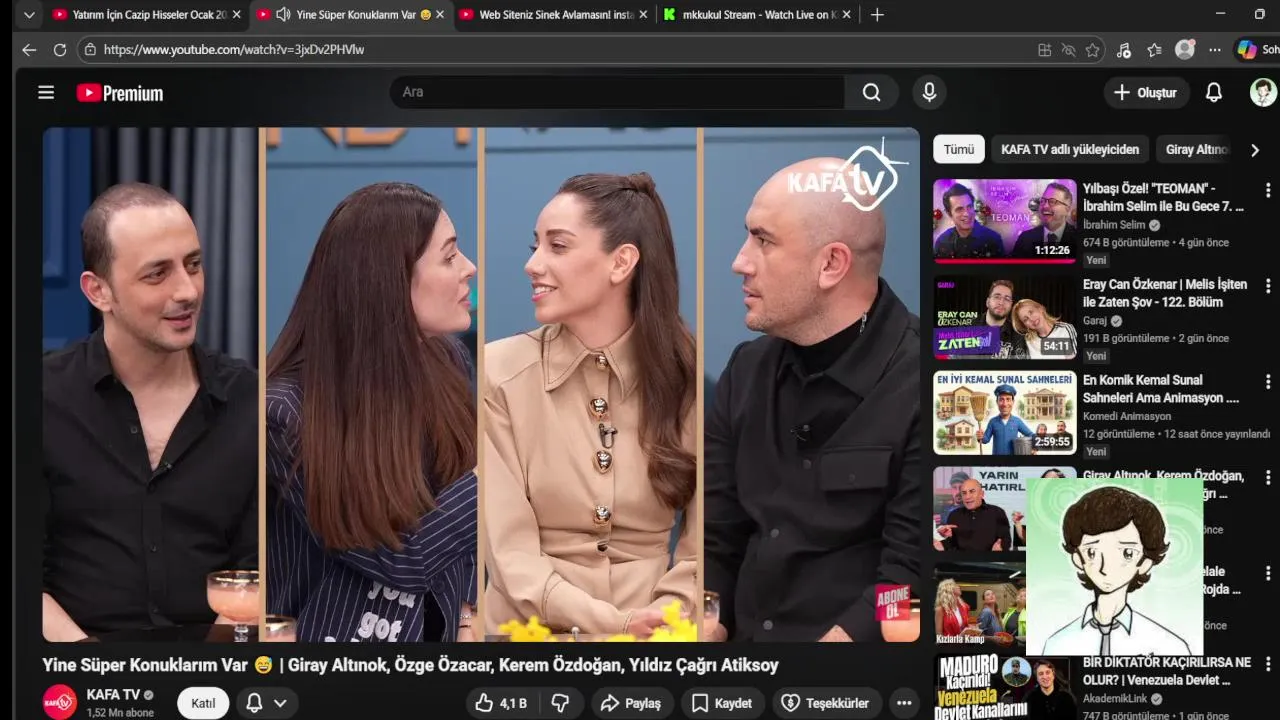
Task: Open the KAFA TV channel avatar
Action: point(60,701)
